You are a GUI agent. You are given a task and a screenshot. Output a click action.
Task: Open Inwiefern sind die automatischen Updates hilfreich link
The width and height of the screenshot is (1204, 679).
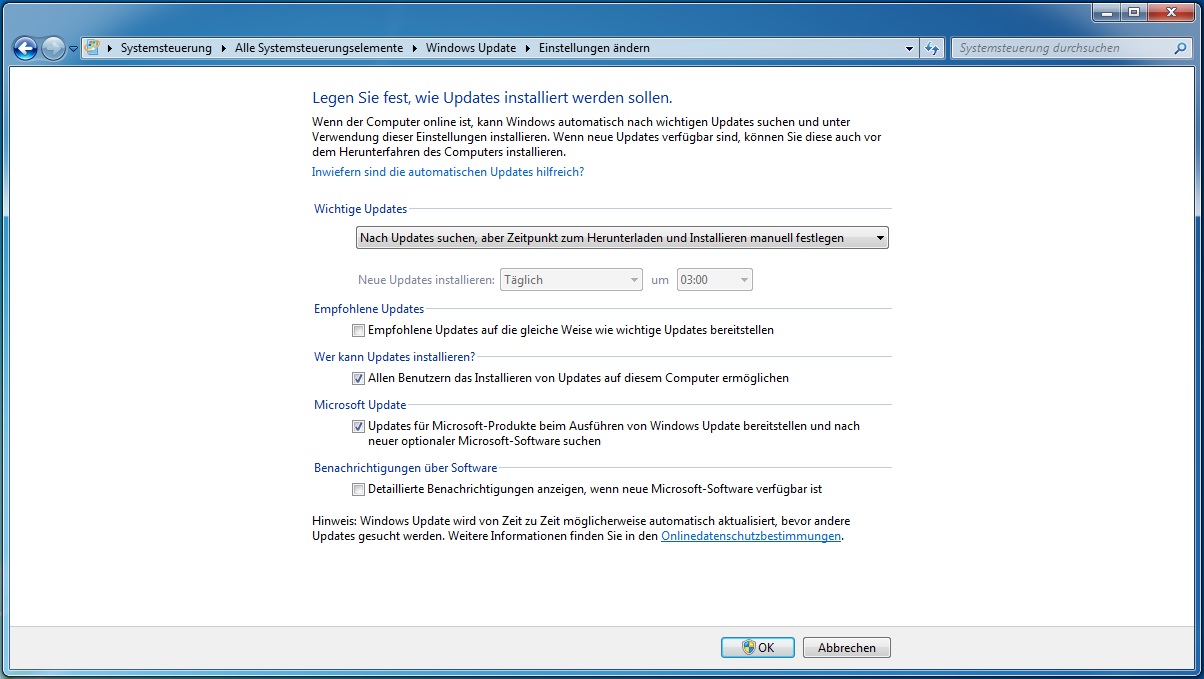pyautogui.click(x=448, y=172)
